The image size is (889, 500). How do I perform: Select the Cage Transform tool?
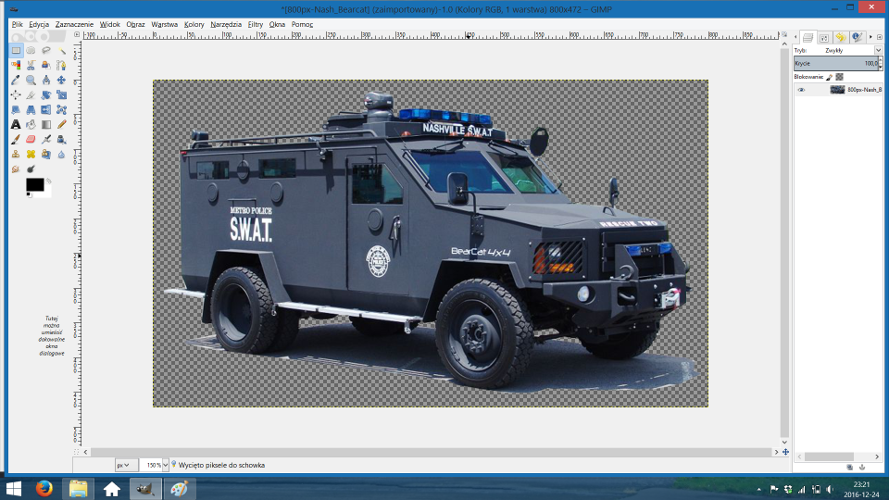point(61,109)
